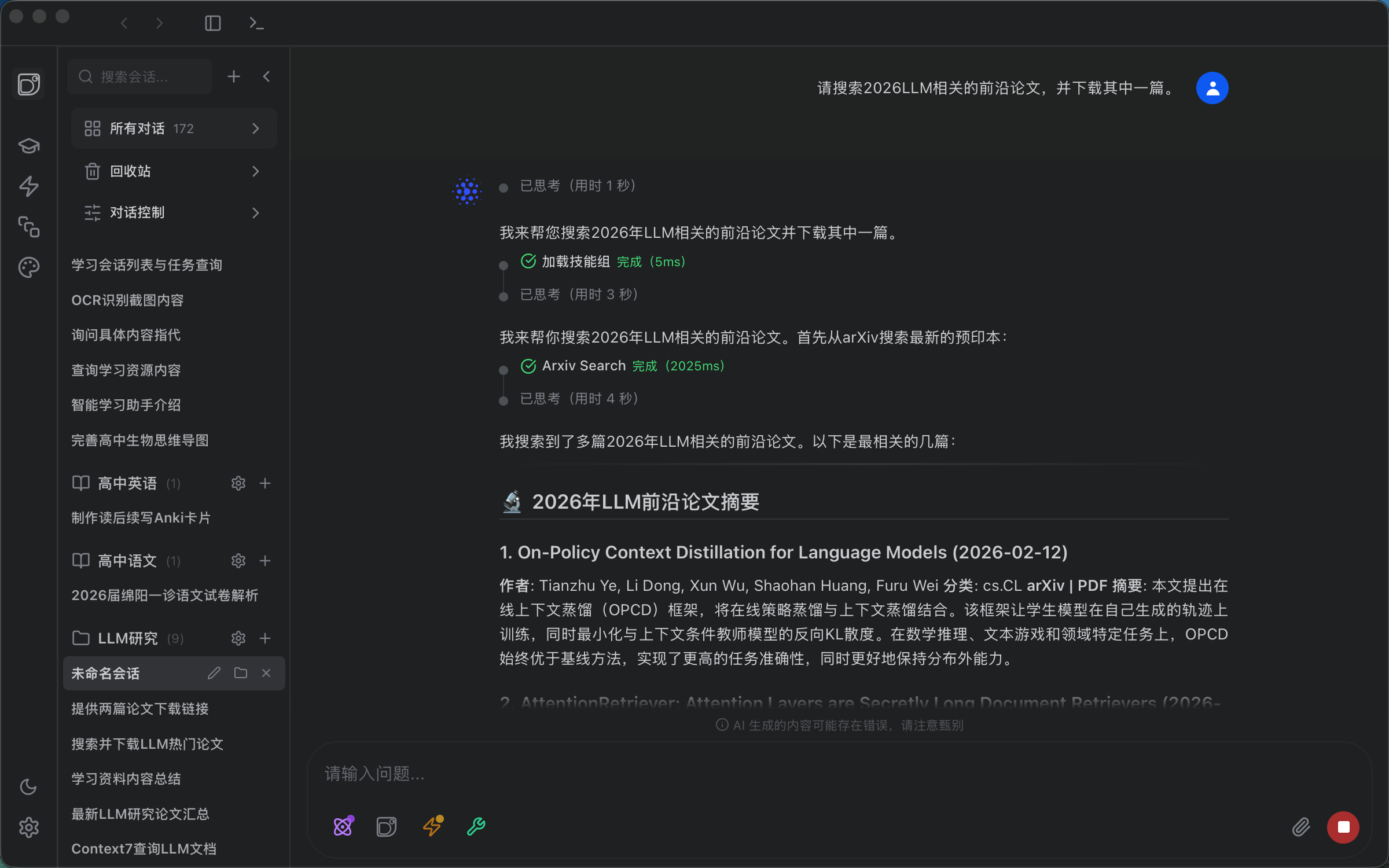This screenshot has height=868, width=1389.
Task: Open the graduation cap learning section in left rail
Action: click(x=29, y=146)
